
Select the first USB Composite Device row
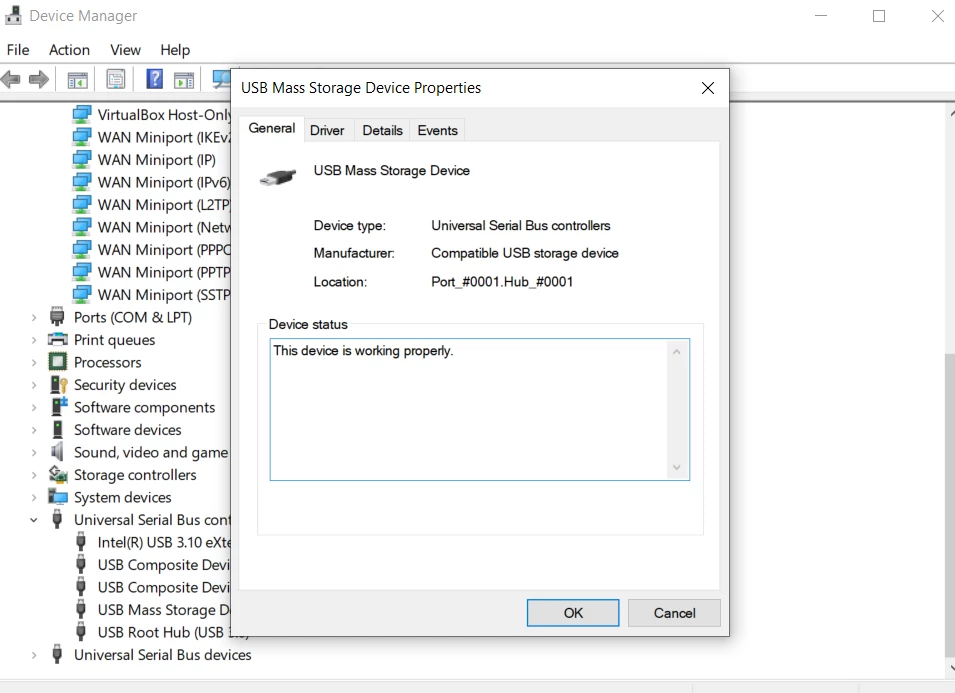(152, 565)
